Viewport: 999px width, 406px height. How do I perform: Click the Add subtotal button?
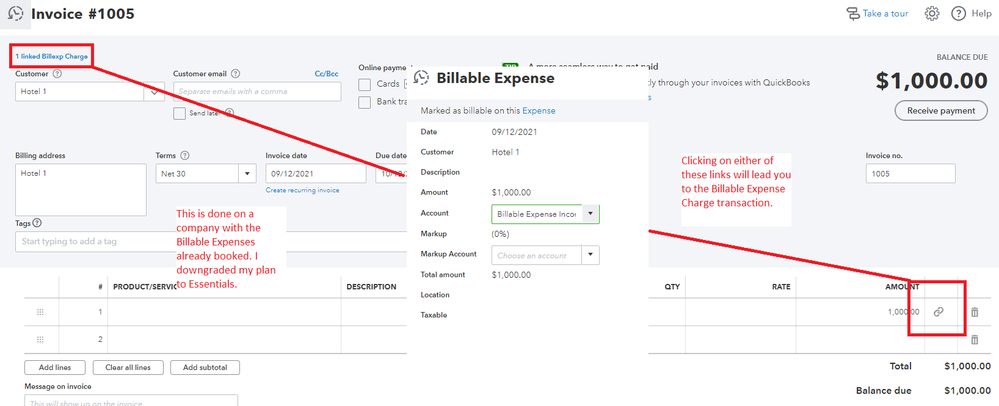[206, 368]
